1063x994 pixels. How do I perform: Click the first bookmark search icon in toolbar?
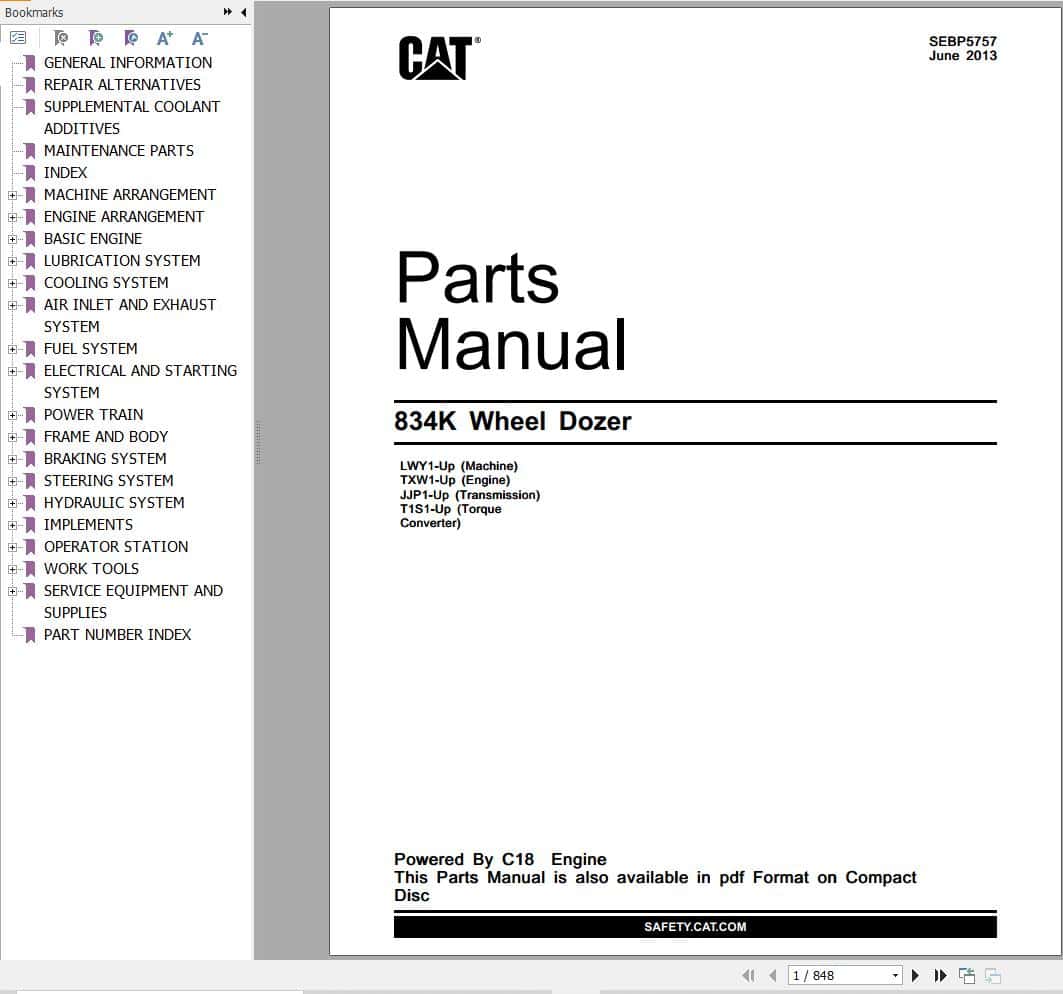[x=61, y=38]
